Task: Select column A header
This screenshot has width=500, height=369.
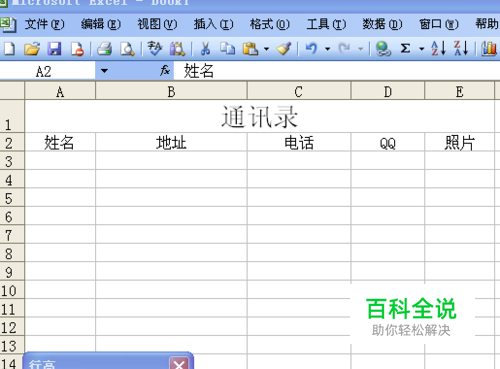Action: point(60,91)
